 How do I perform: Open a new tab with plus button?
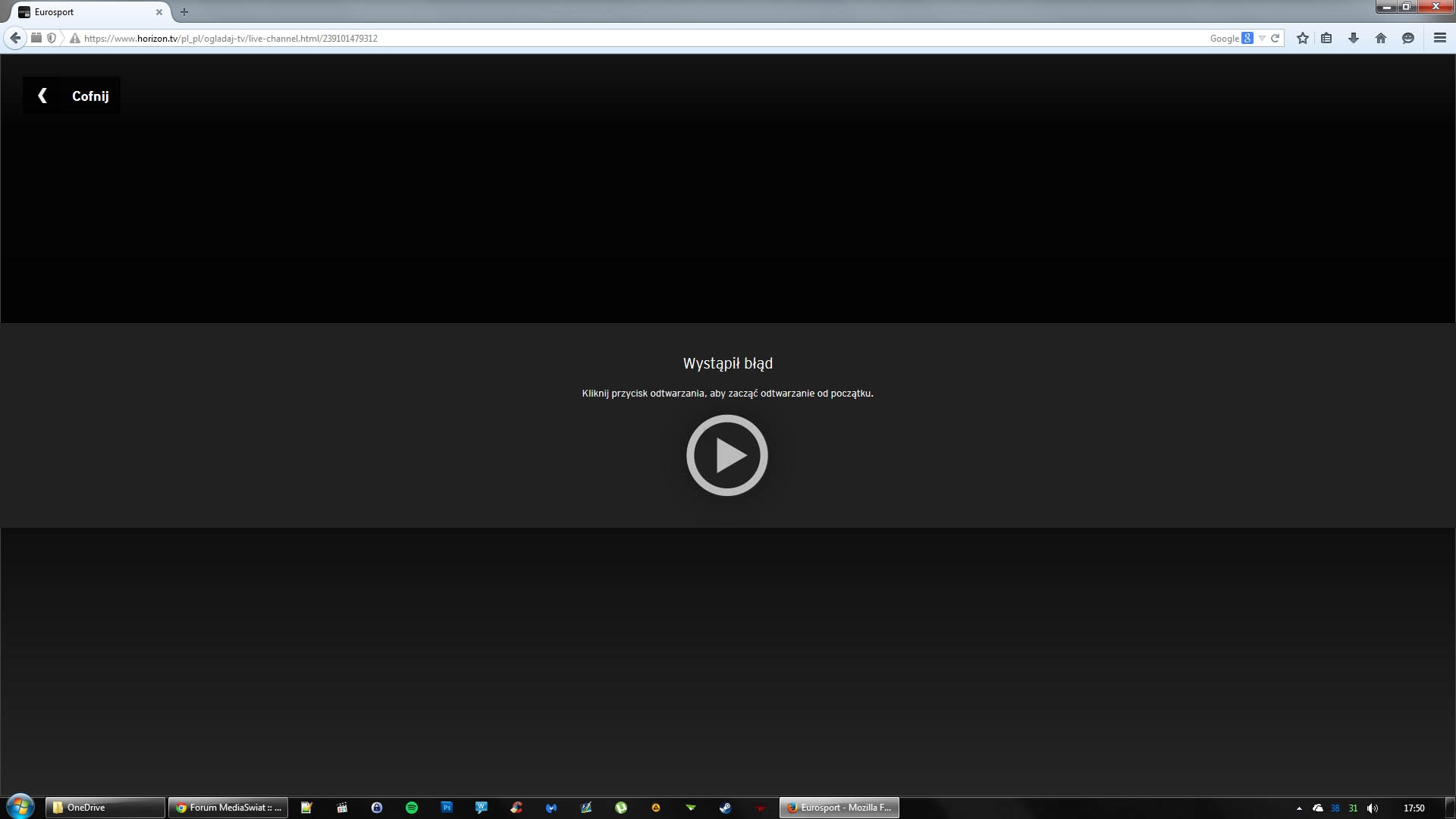tap(184, 12)
